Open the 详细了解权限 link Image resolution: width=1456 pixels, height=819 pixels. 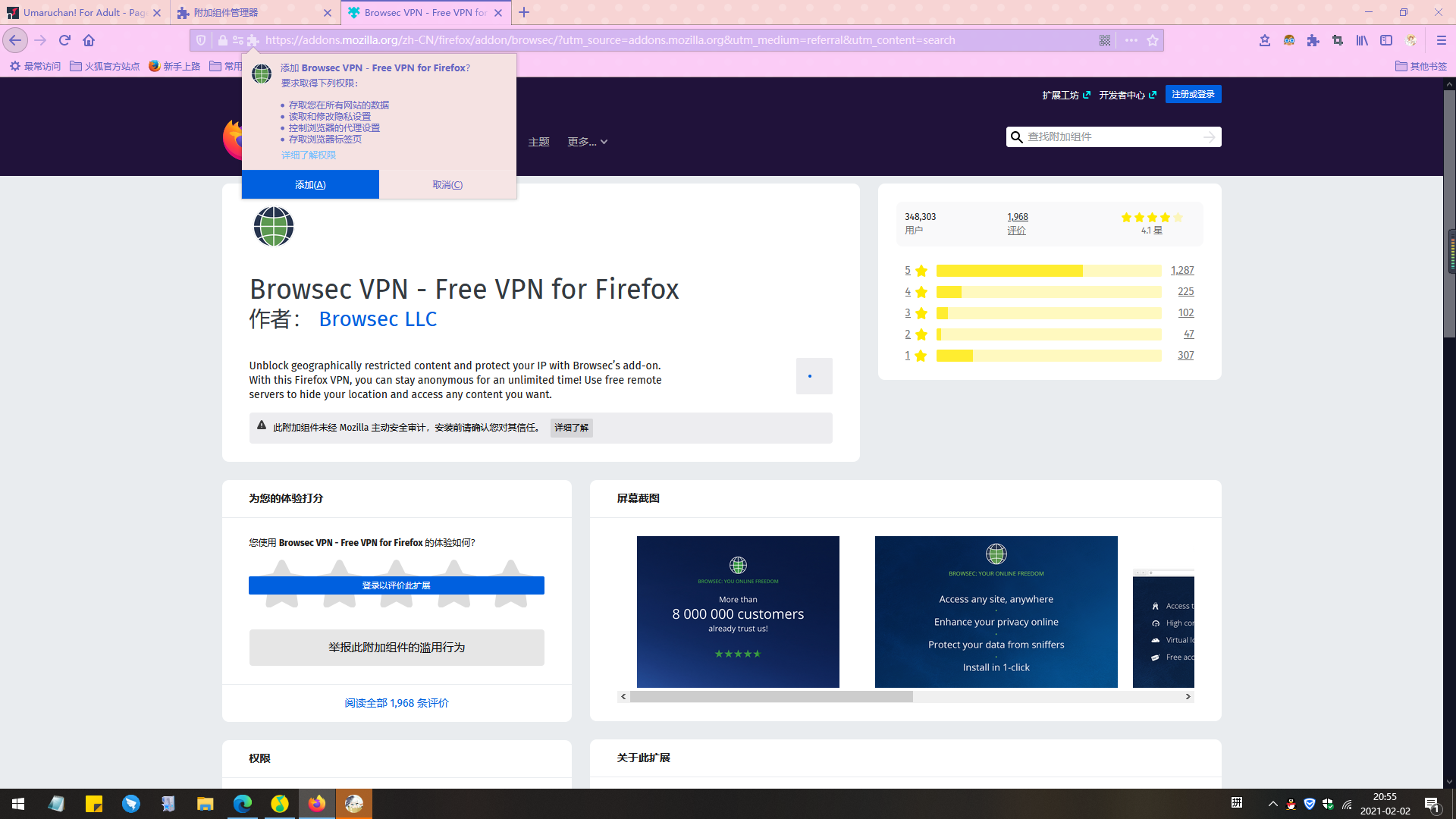309,155
